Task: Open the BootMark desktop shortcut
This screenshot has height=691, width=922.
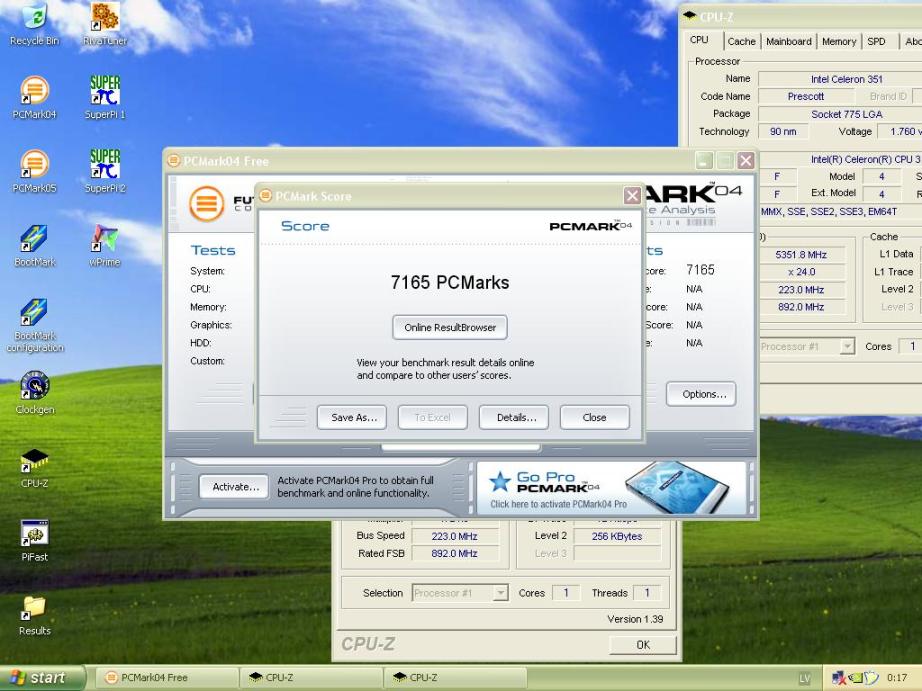Action: (x=34, y=245)
